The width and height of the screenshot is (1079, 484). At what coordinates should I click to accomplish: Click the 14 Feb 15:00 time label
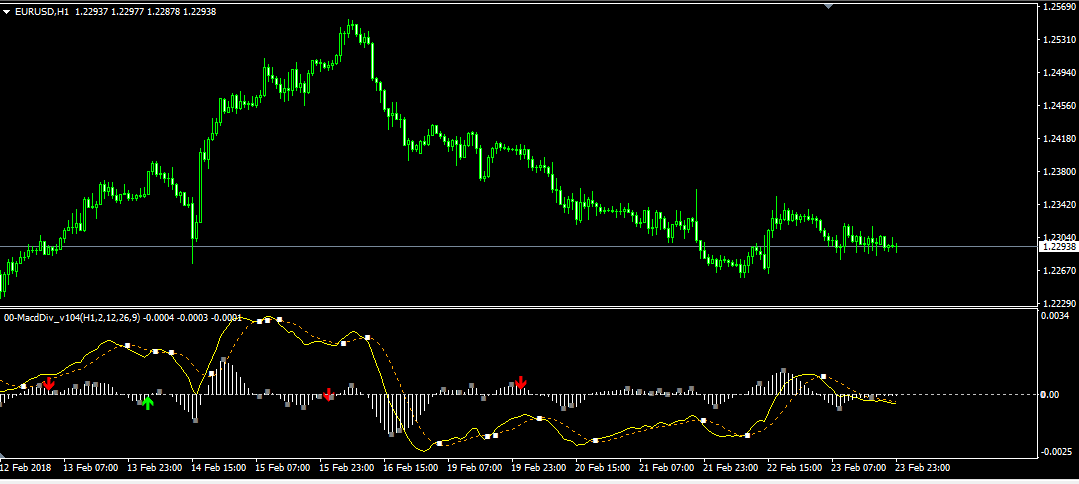(x=219, y=468)
